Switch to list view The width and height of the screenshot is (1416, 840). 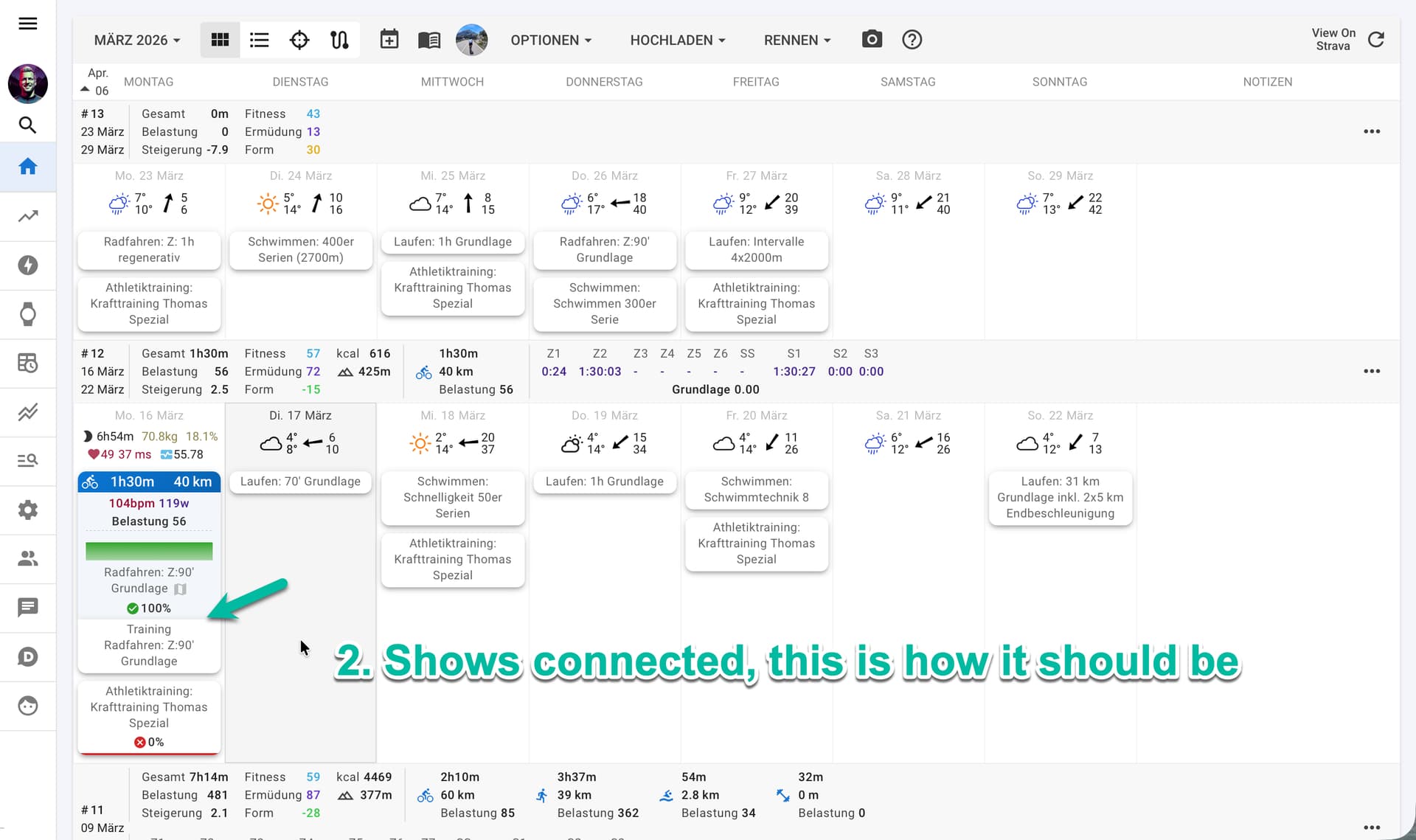pyautogui.click(x=259, y=40)
